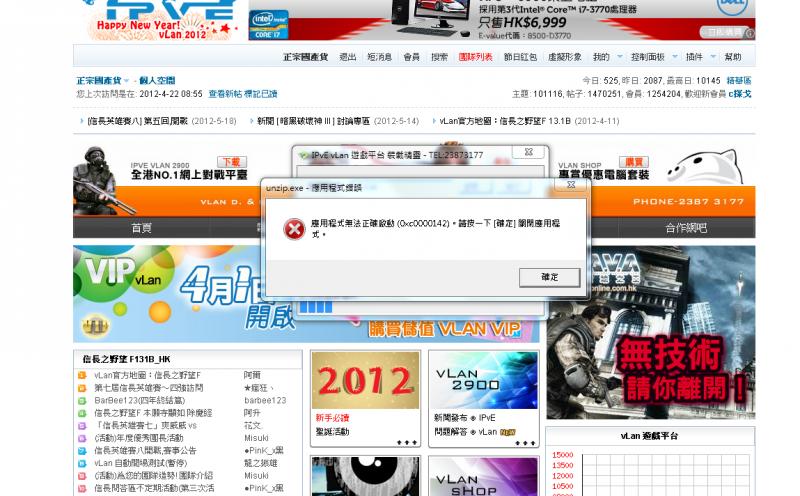This screenshot has width=800, height=496.
Task: Click rank 8 icon beside vLan 自動開場測試
Action: point(82,463)
